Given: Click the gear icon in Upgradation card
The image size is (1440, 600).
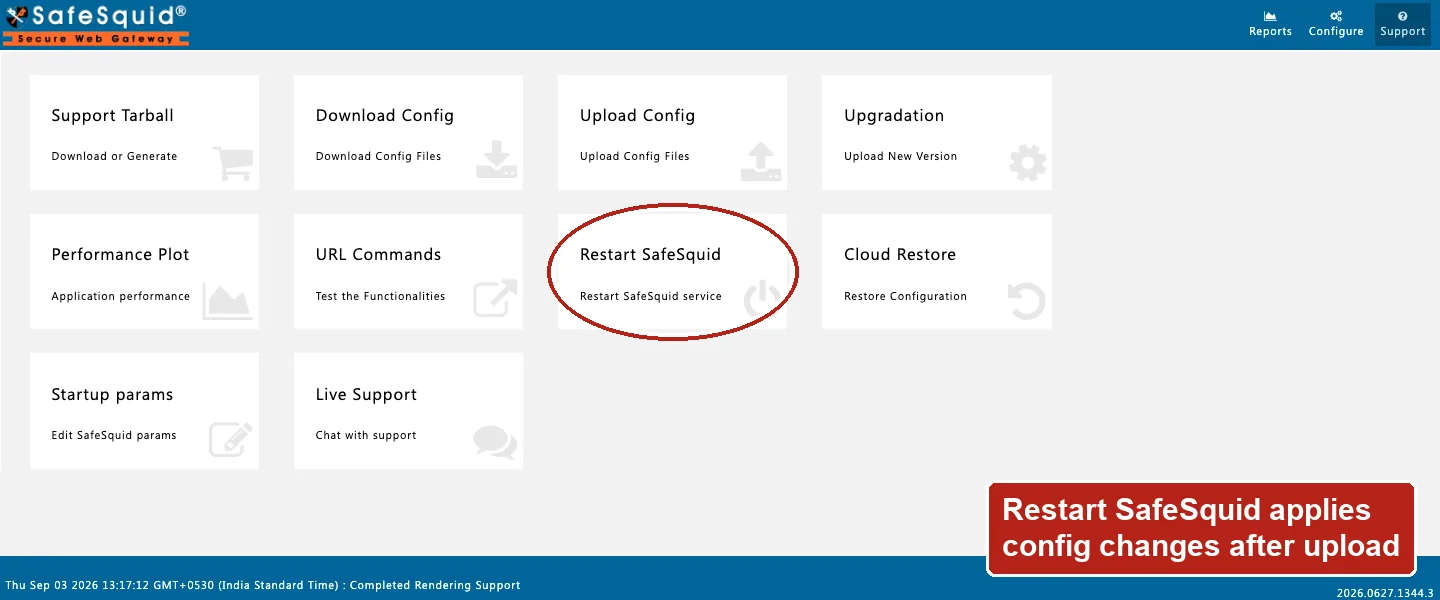Looking at the screenshot, I should (1027, 162).
